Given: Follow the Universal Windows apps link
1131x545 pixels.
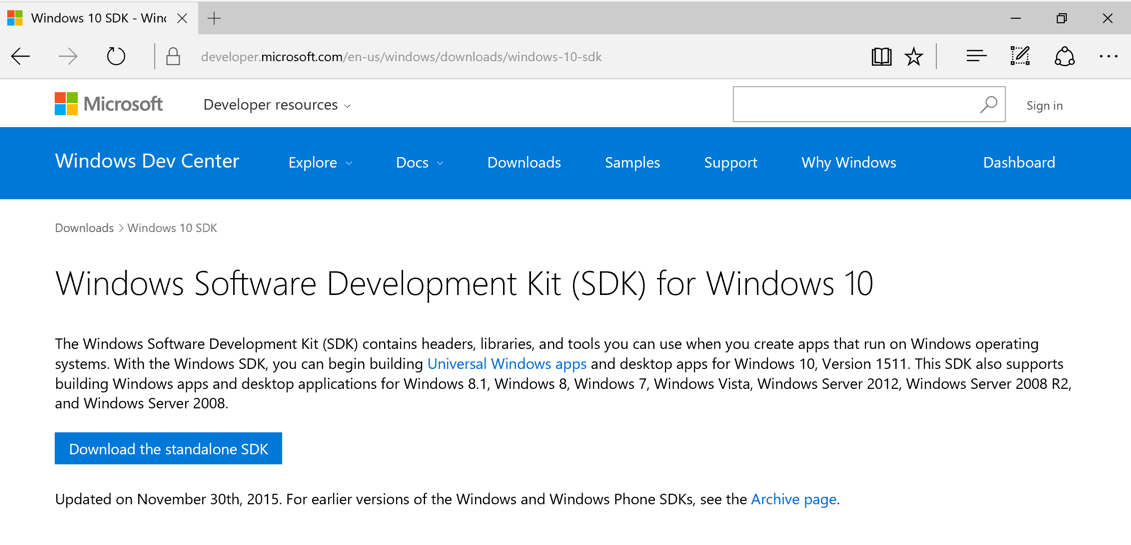Looking at the screenshot, I should 507,364.
